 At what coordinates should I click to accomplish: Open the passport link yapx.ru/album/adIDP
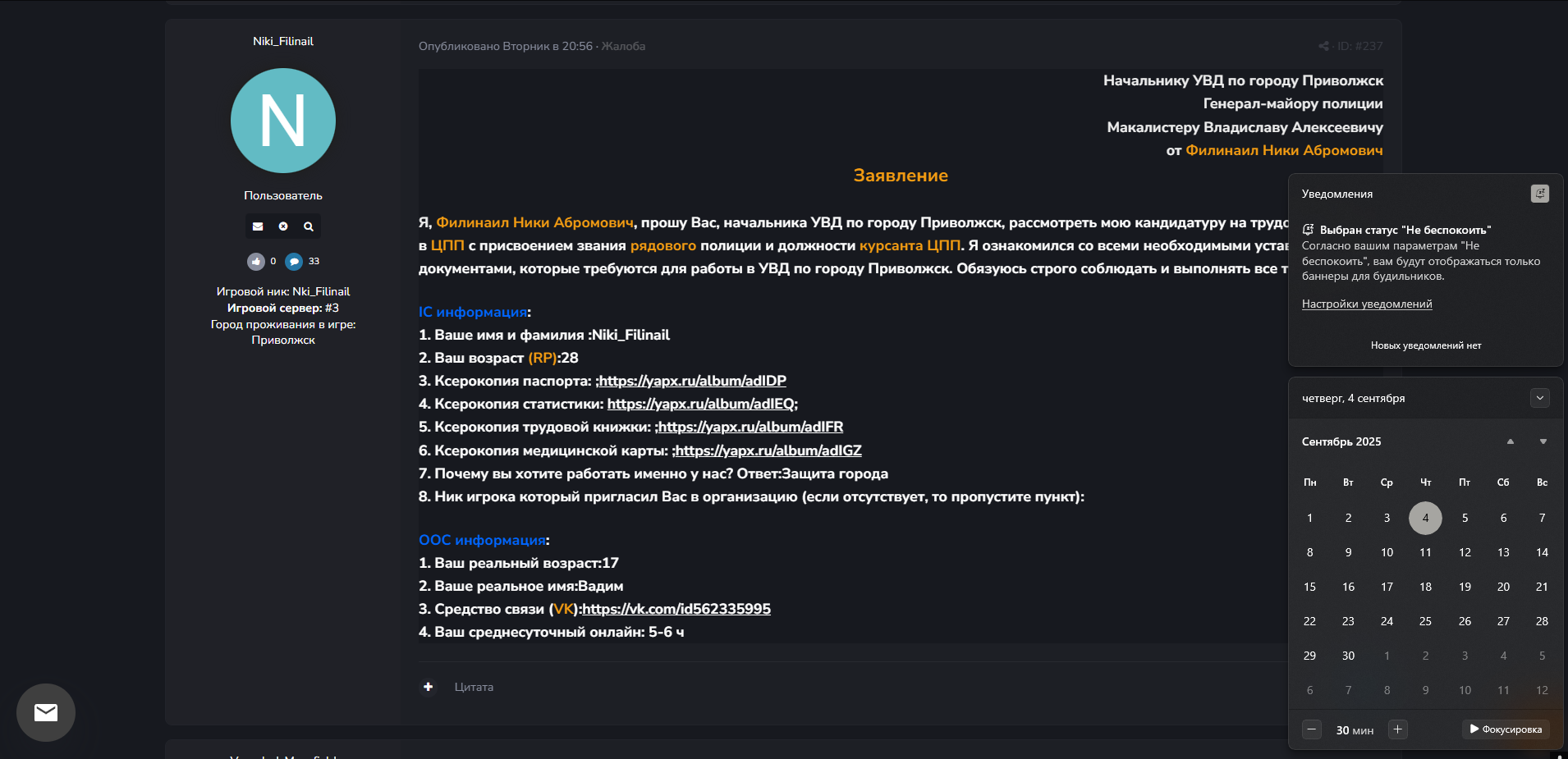[692, 381]
